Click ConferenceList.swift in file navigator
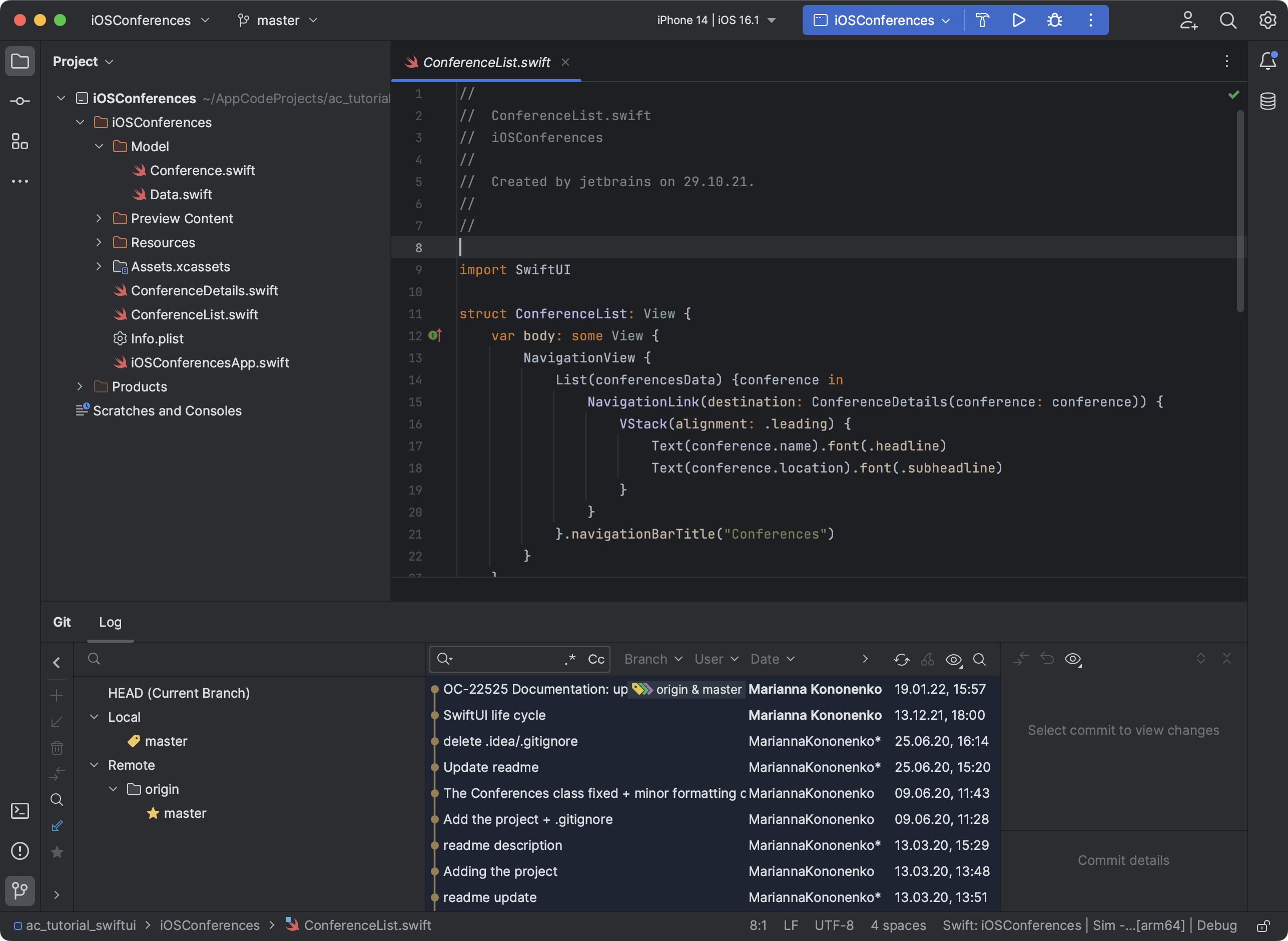The image size is (1288, 941). pos(194,313)
